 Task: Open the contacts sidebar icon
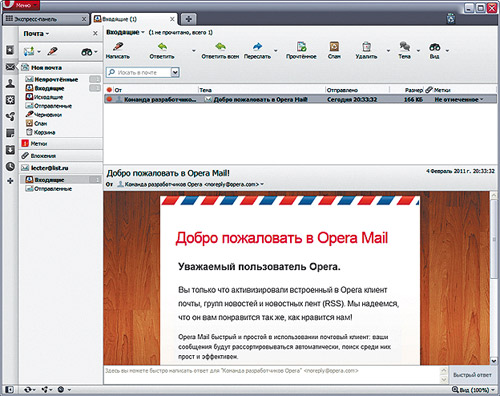(10, 83)
